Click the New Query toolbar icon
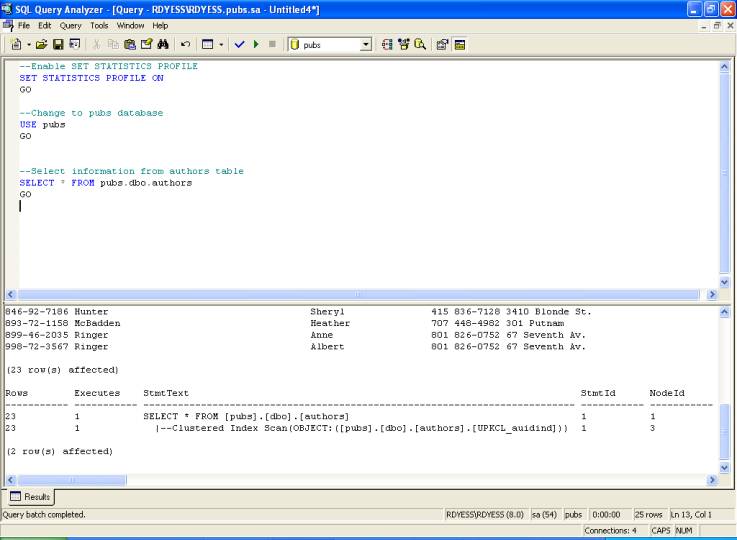Screen dimensions: 737x540 coord(15,45)
